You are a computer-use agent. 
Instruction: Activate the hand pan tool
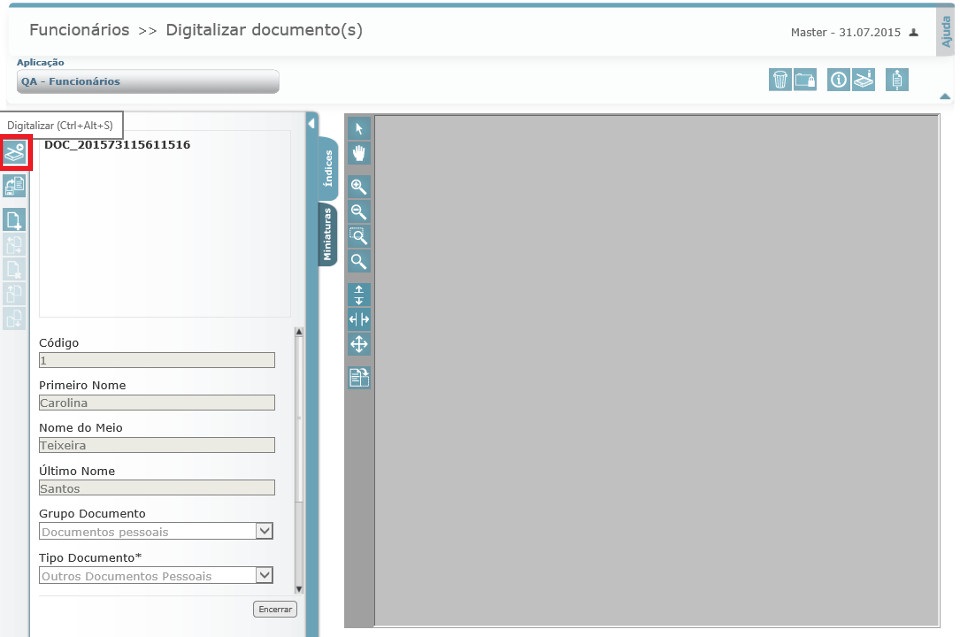click(x=358, y=153)
